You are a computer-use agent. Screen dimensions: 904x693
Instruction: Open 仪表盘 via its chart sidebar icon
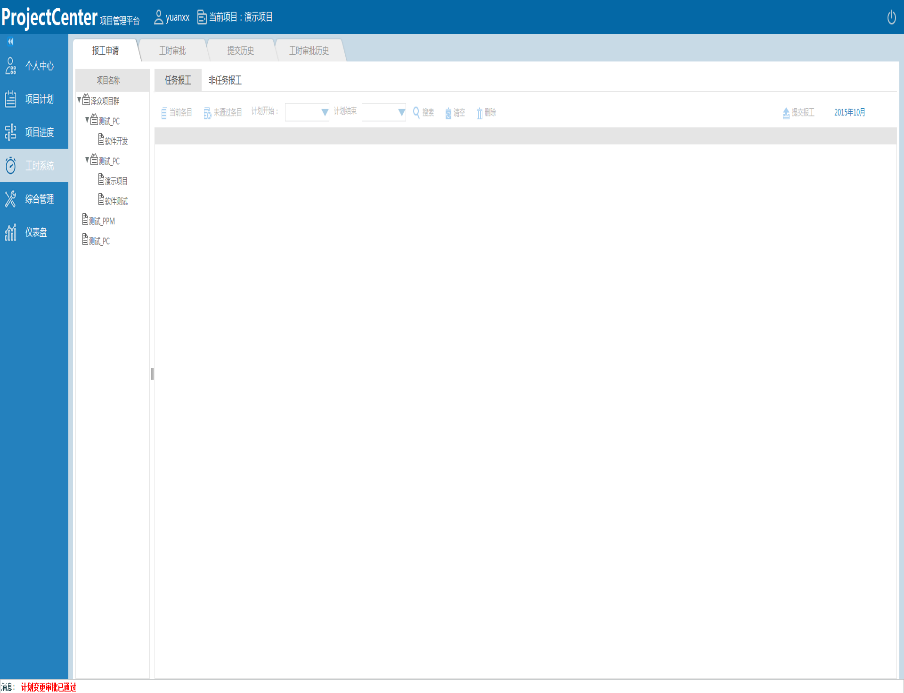(12, 232)
